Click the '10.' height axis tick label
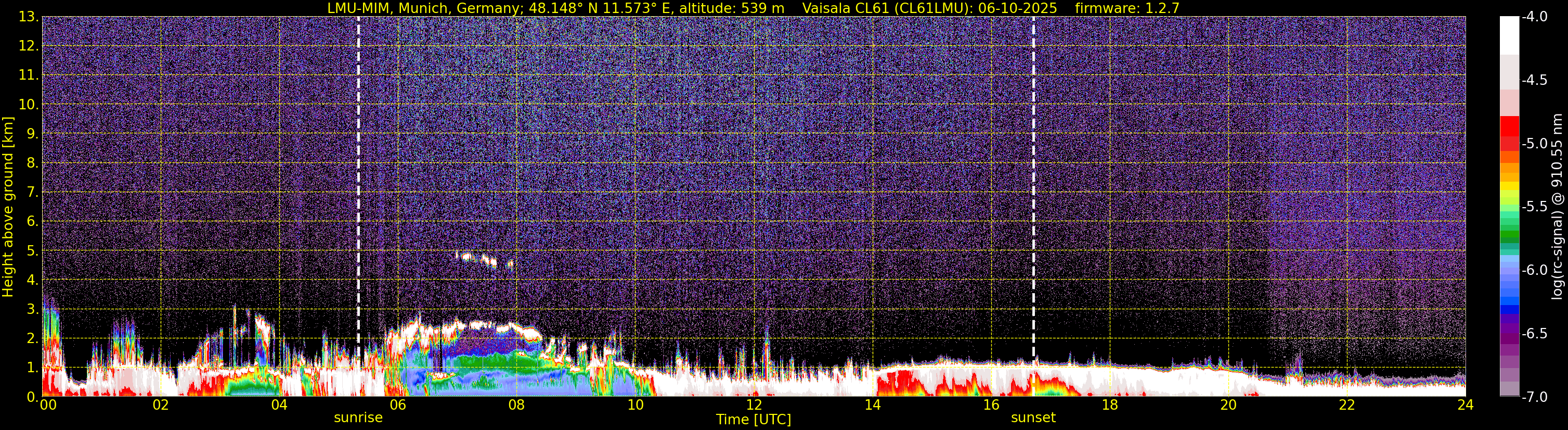1568x430 pixels. point(29,105)
